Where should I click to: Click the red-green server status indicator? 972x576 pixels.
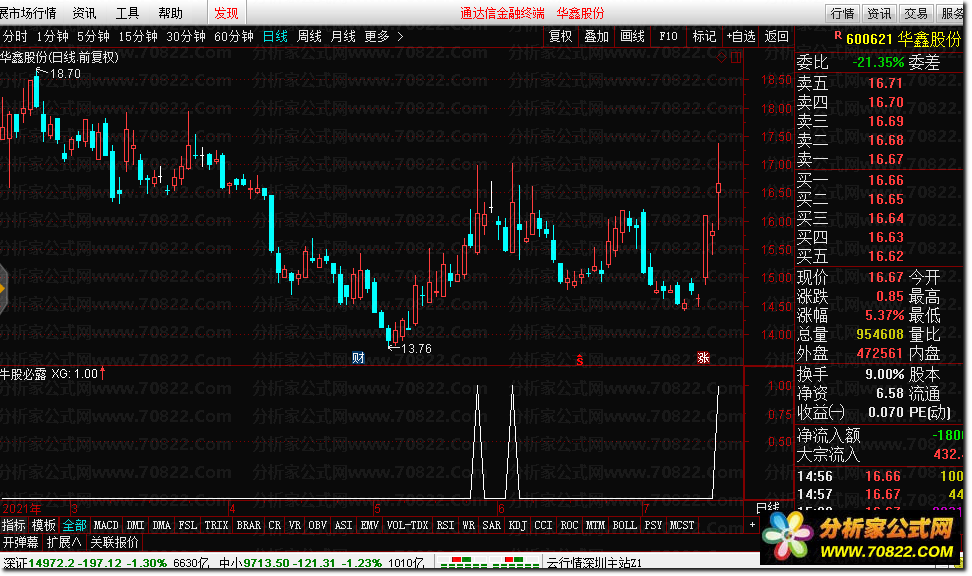(x=488, y=562)
